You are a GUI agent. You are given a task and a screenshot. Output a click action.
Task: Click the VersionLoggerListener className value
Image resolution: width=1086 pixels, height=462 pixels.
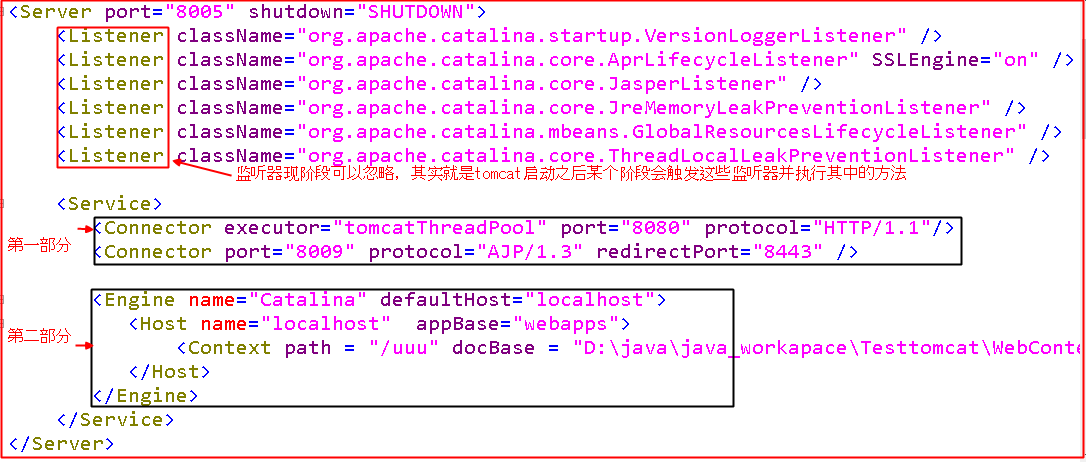[x=602, y=36]
